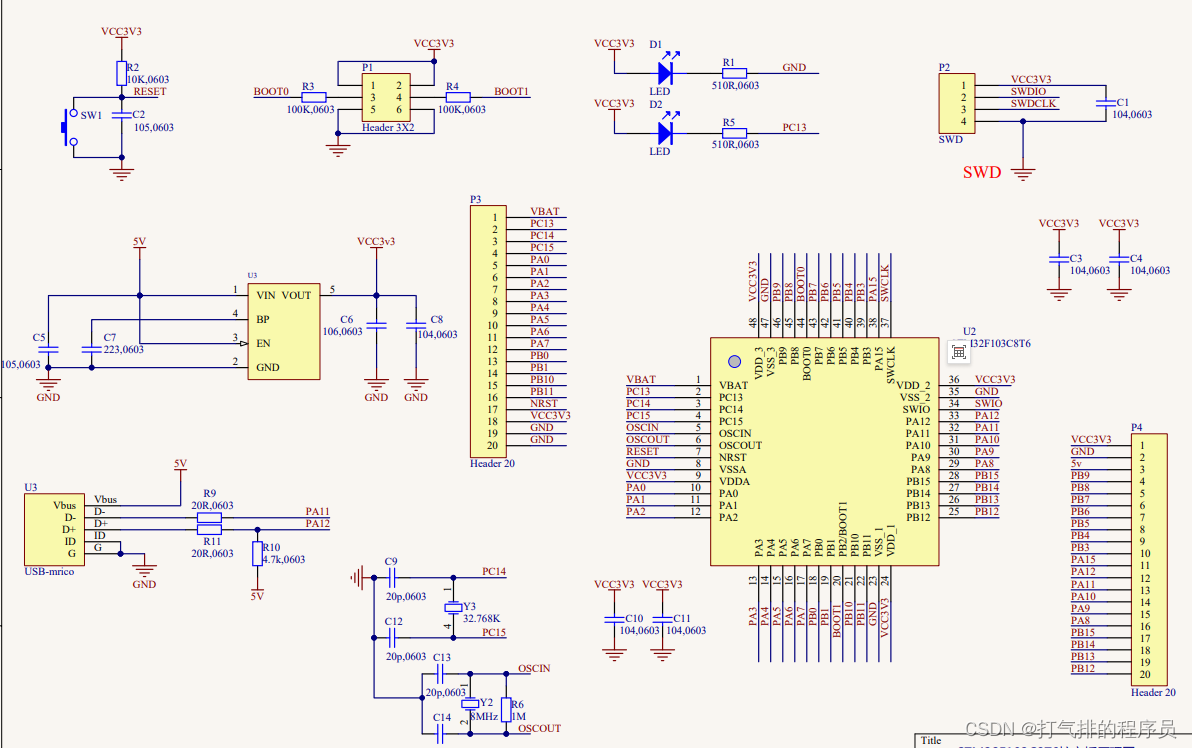Screen dimensions: 1192x748
Task: Click the 'Header 3X2' text under P1
Action: click(x=388, y=128)
